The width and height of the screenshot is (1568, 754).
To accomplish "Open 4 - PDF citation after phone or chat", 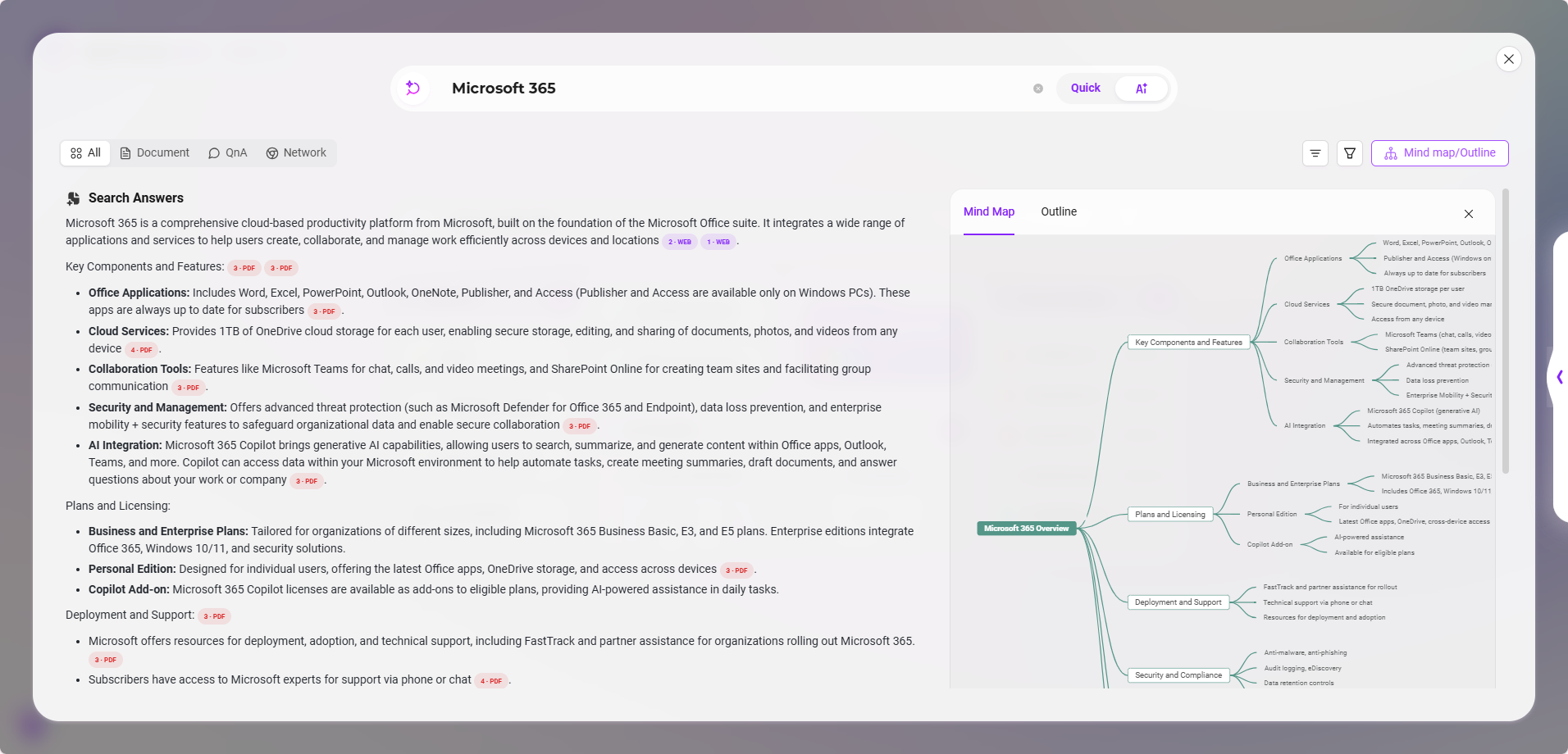I will [x=490, y=681].
